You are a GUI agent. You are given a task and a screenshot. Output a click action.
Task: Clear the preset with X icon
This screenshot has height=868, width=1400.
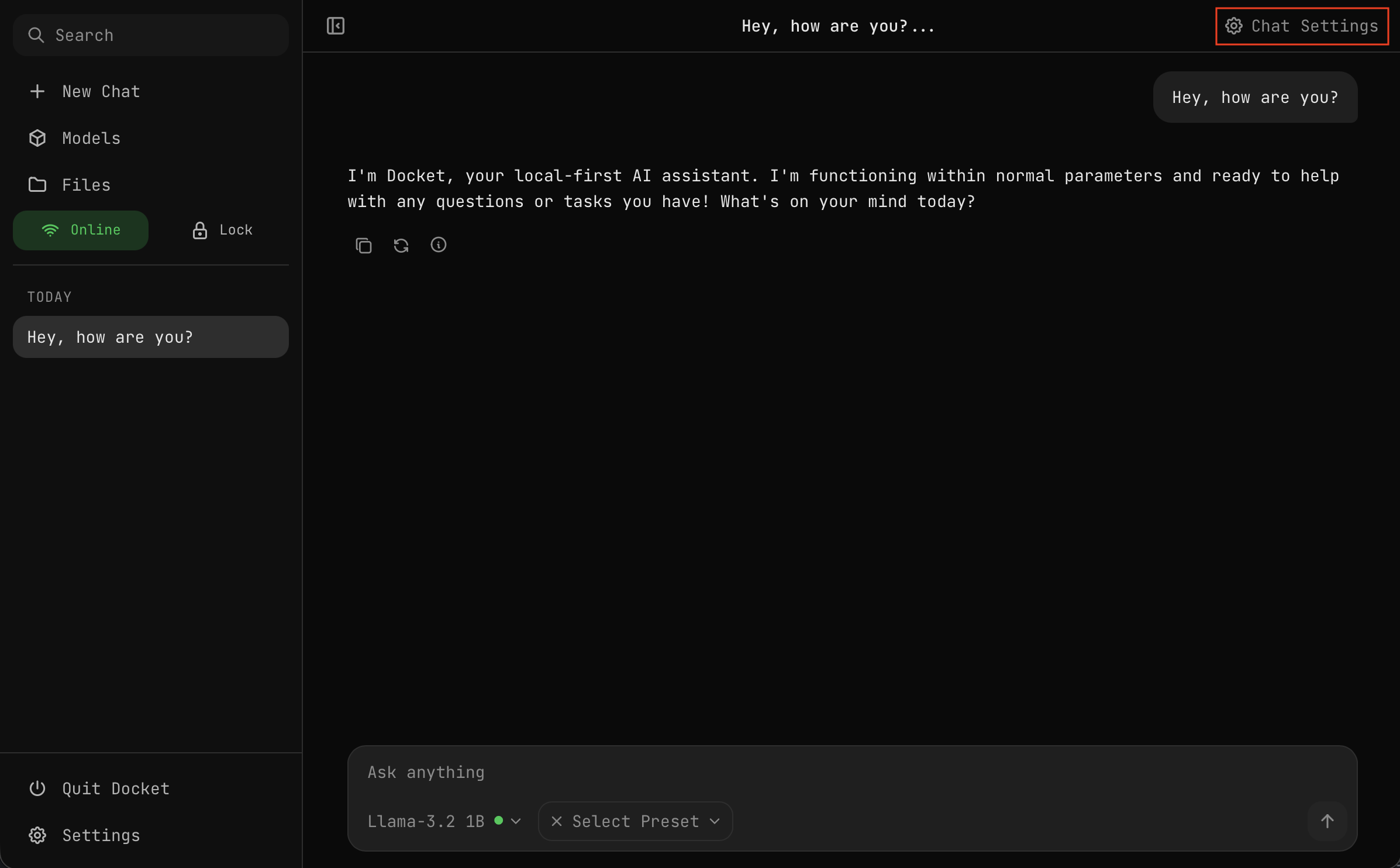556,821
